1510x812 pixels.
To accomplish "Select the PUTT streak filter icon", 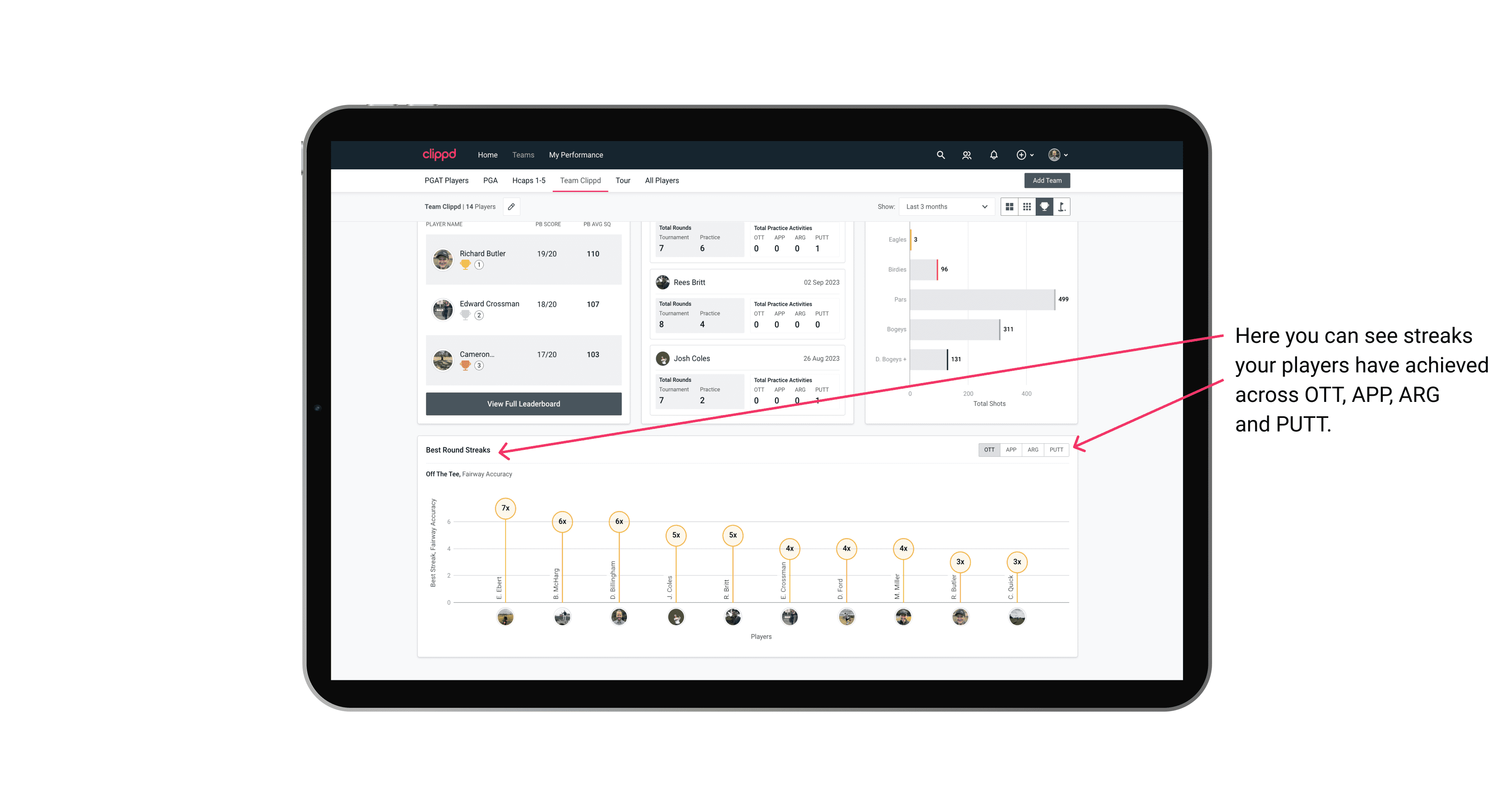I will pyautogui.click(x=1056, y=449).
